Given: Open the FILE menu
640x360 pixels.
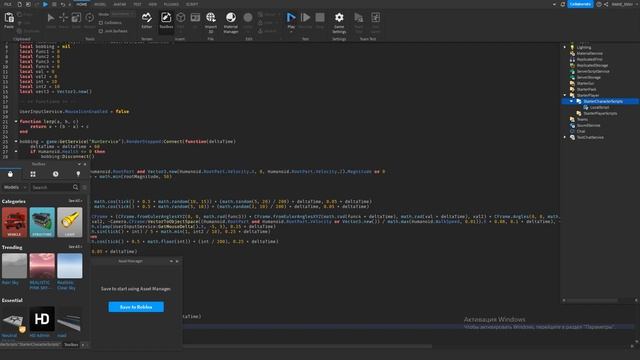Looking at the screenshot, I should pyautogui.click(x=7, y=4).
